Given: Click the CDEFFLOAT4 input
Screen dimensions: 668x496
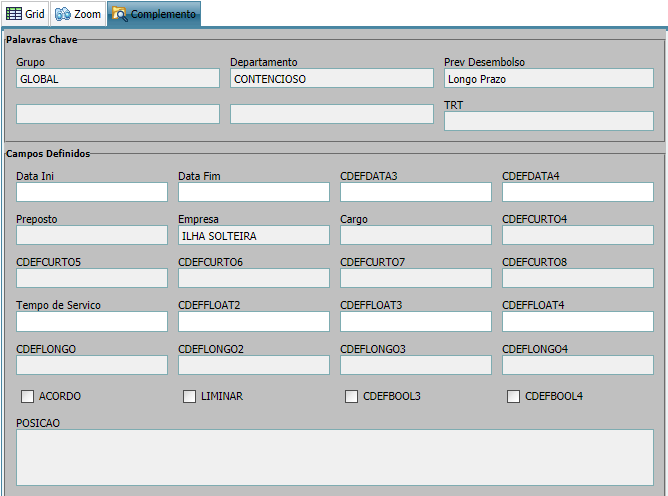Looking at the screenshot, I should tap(578, 321).
